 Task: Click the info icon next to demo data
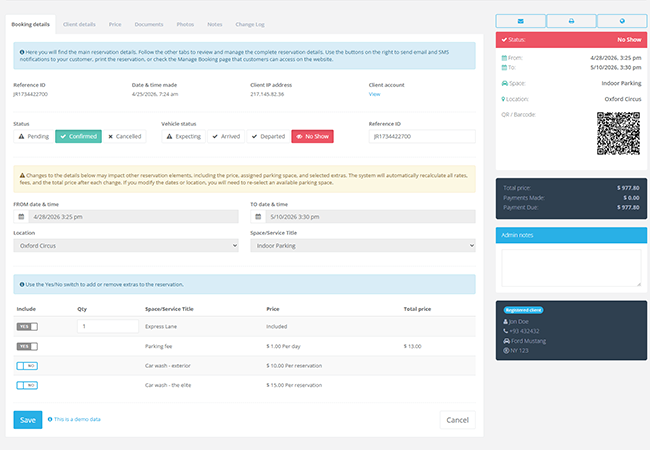coord(50,419)
